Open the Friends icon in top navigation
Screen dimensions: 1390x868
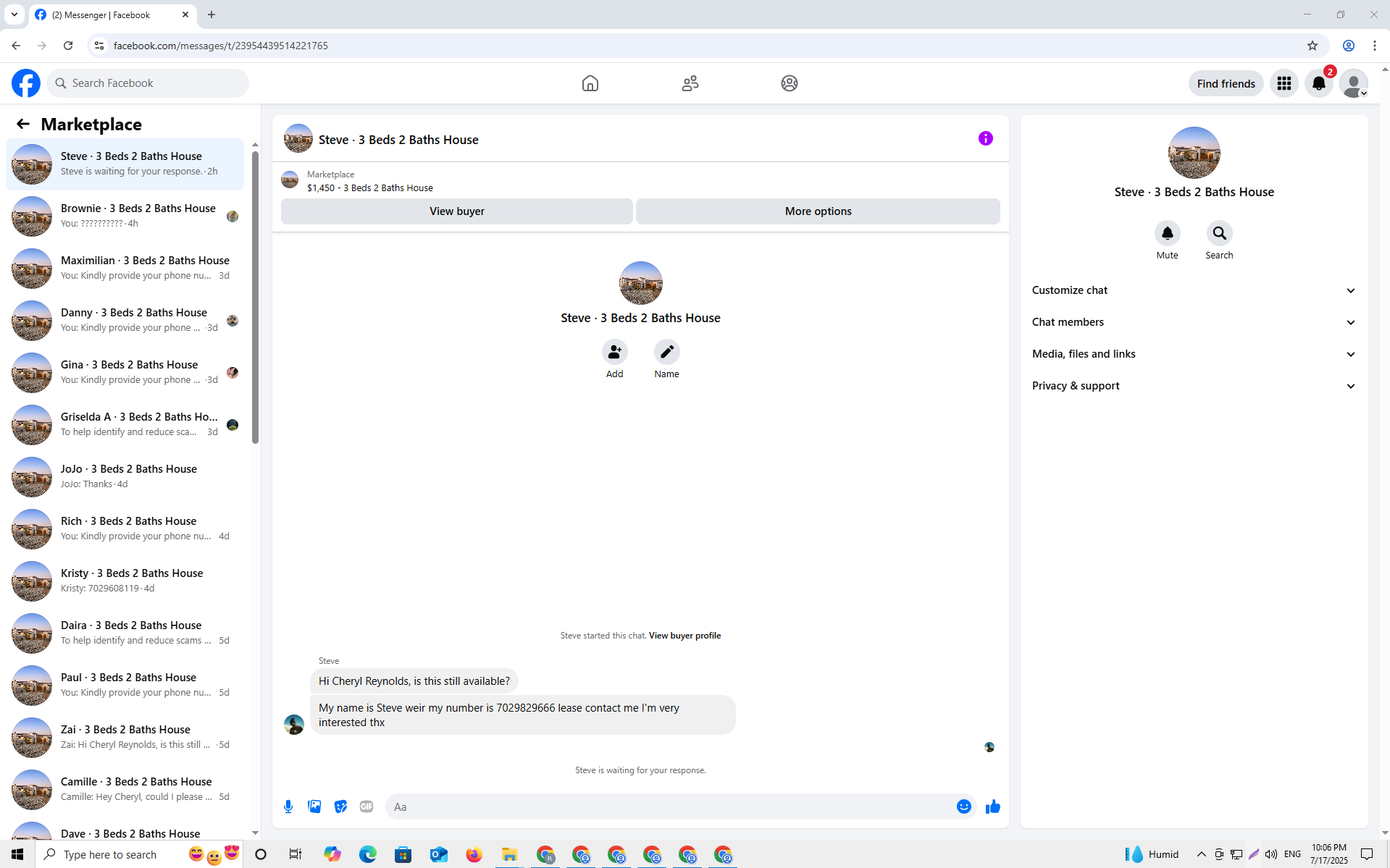tap(690, 83)
